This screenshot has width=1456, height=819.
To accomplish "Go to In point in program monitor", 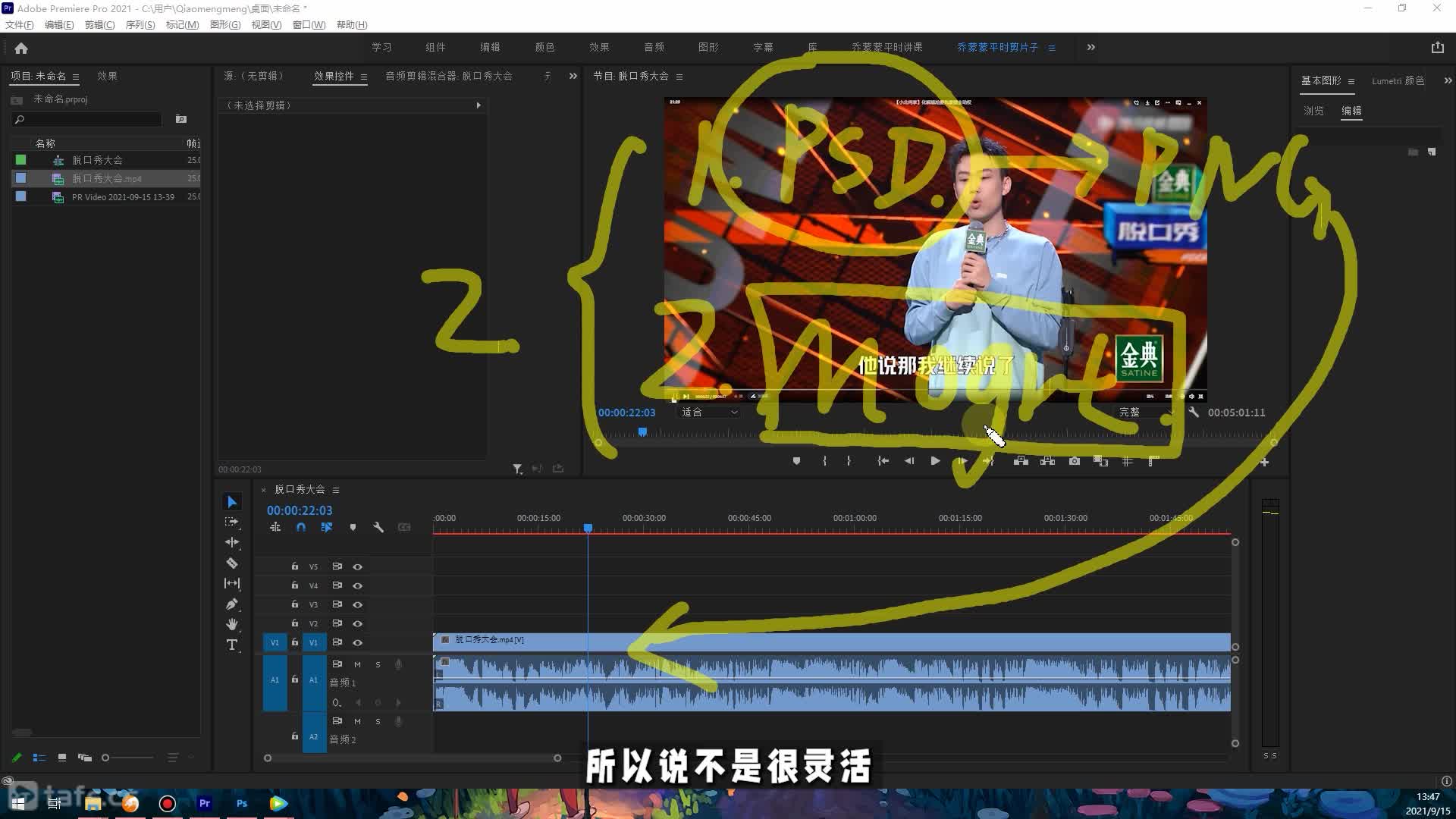I will (883, 461).
